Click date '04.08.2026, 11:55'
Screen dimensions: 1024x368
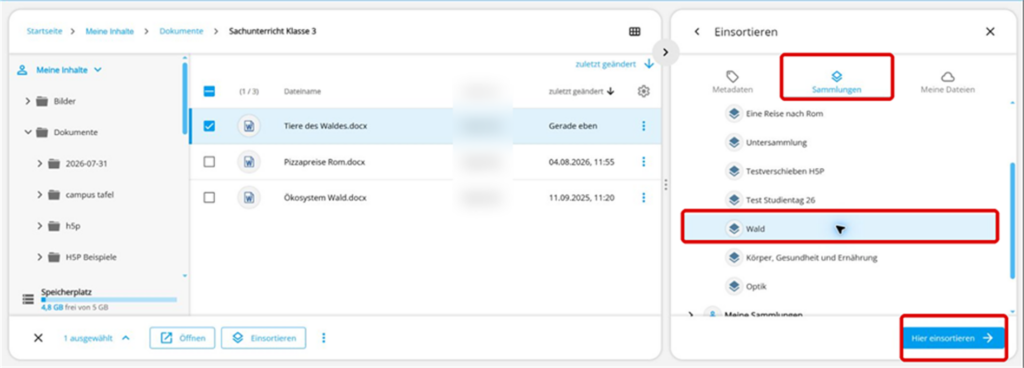point(581,162)
